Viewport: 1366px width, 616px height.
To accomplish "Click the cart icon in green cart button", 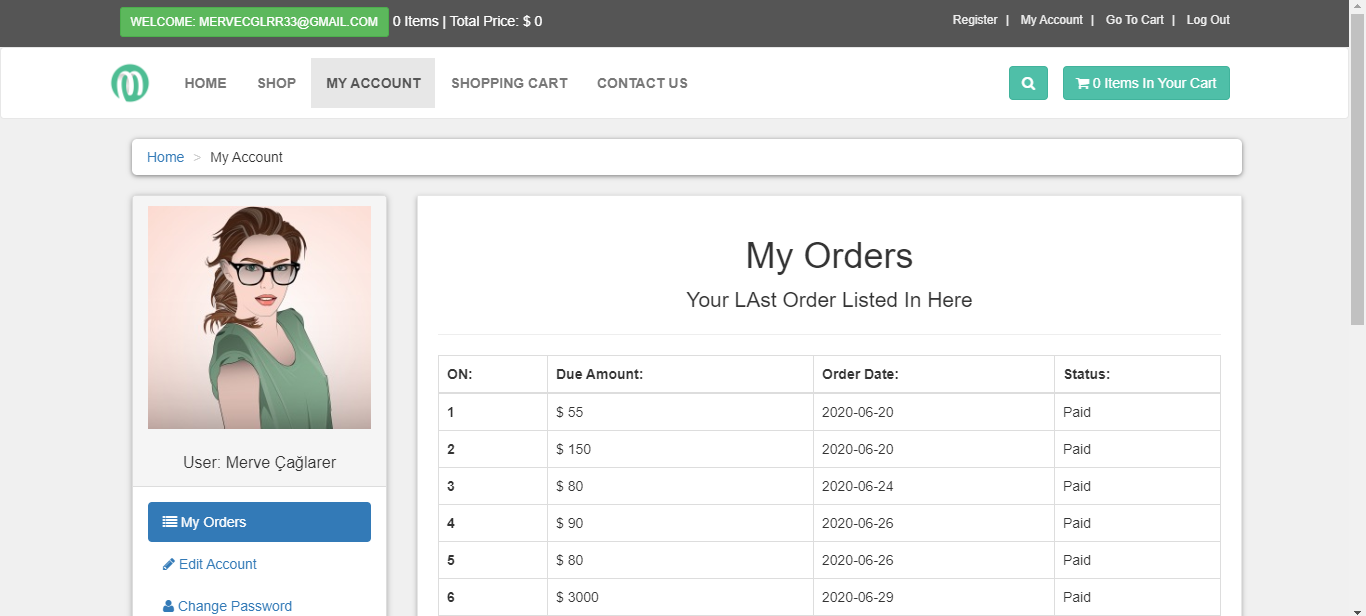I will point(1083,83).
